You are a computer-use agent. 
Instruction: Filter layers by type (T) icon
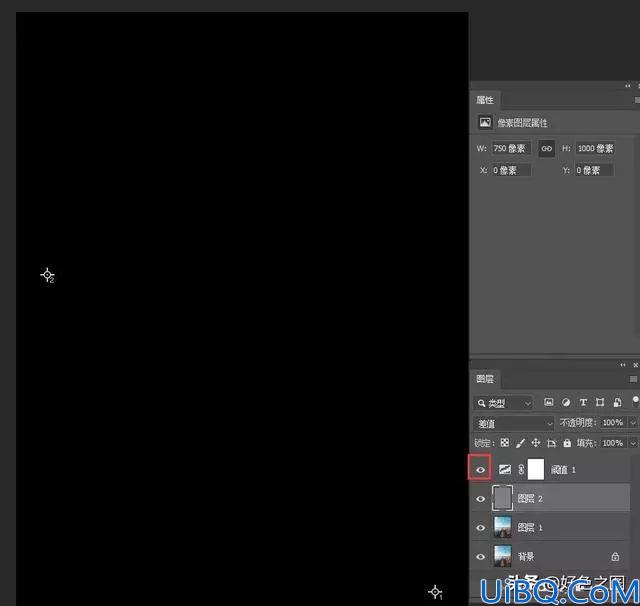click(x=583, y=402)
